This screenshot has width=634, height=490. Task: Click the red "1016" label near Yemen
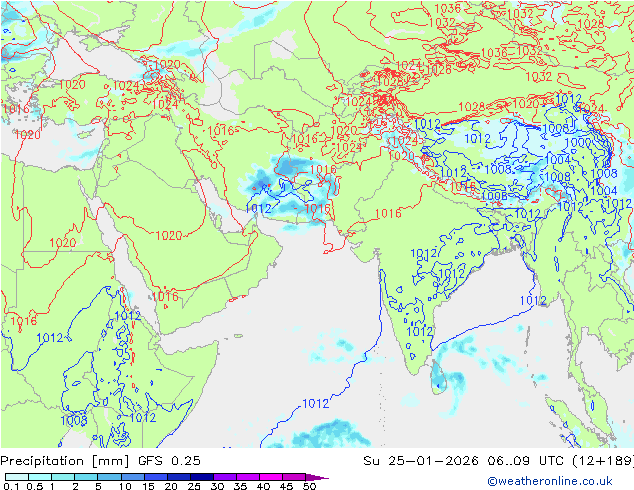(165, 297)
